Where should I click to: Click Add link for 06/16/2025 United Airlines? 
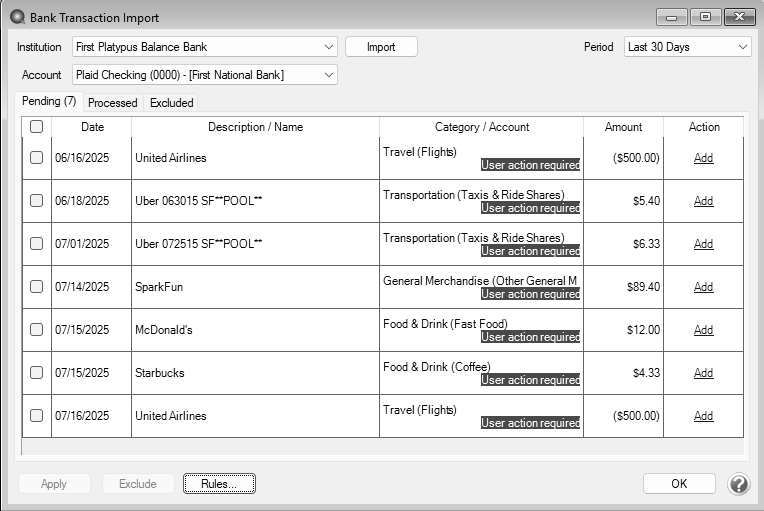click(x=703, y=158)
